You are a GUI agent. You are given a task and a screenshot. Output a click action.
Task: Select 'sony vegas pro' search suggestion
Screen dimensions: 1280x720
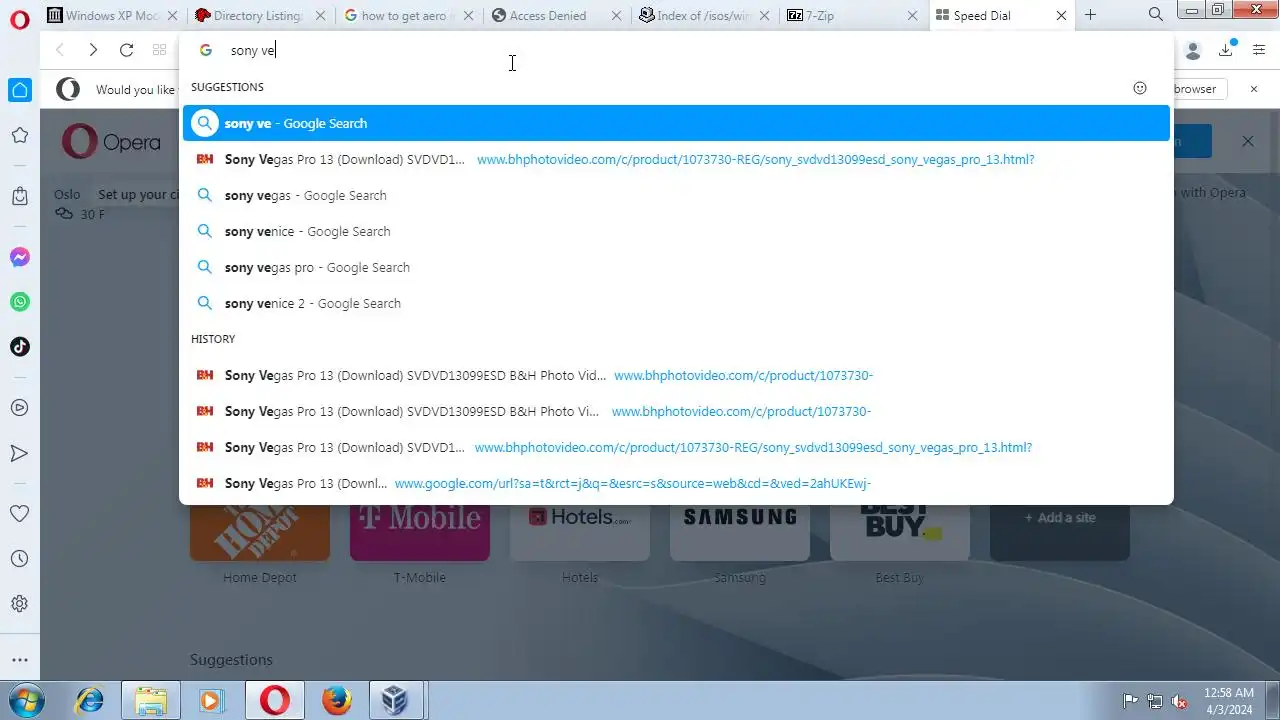click(676, 267)
